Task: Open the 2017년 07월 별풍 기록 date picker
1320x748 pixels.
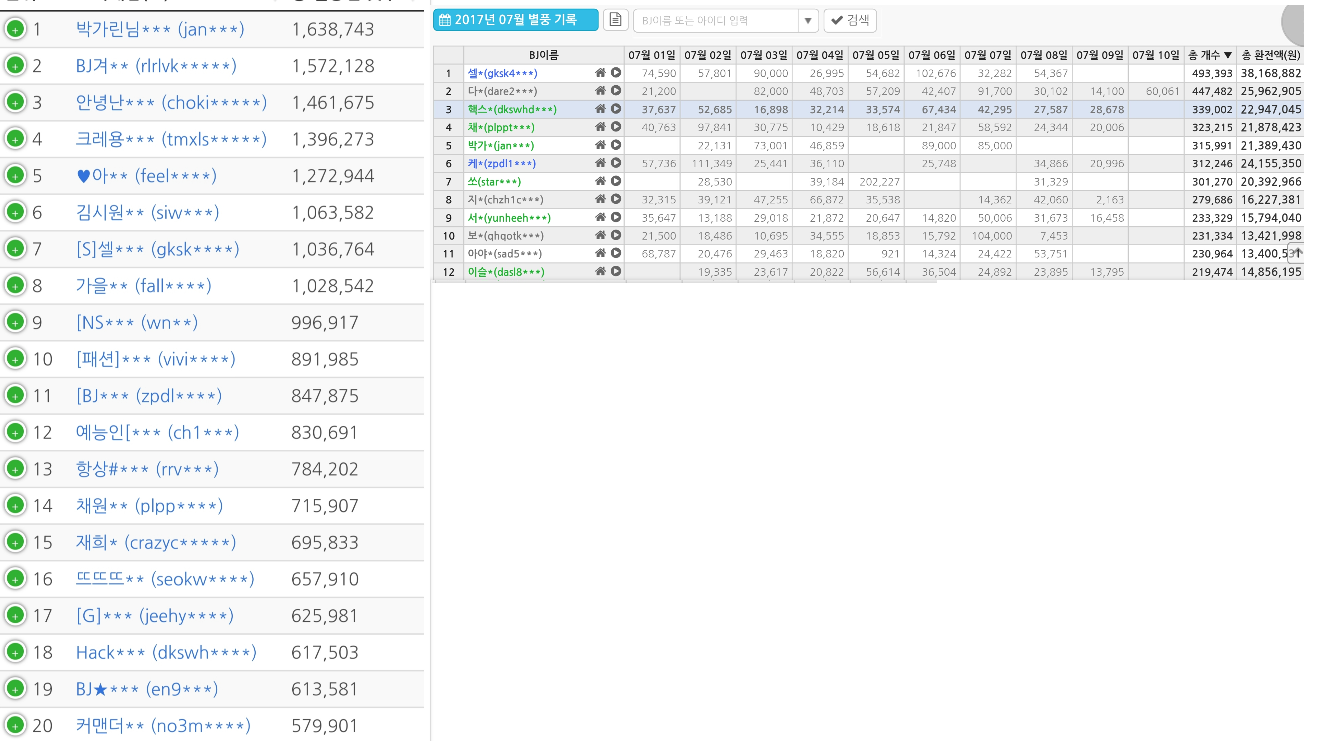Action: (516, 20)
